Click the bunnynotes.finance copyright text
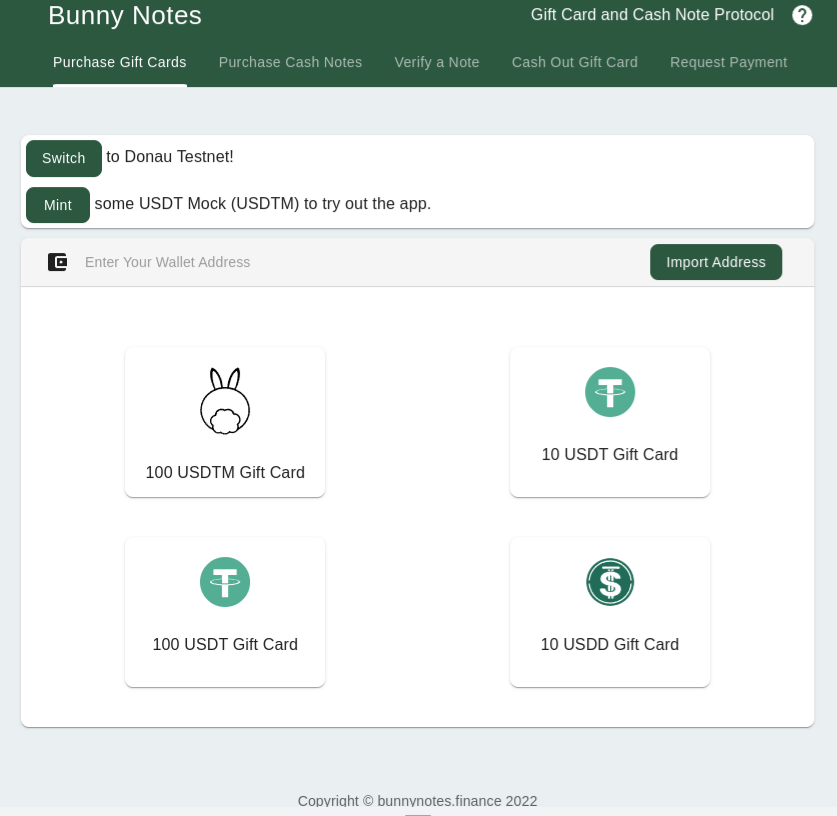Viewport: 837px width, 816px height. [x=417, y=801]
